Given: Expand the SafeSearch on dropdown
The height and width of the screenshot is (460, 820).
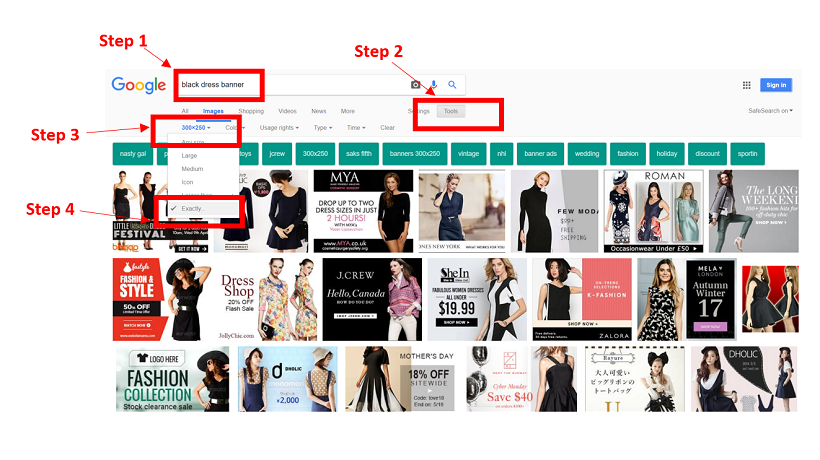Looking at the screenshot, I should (770, 111).
